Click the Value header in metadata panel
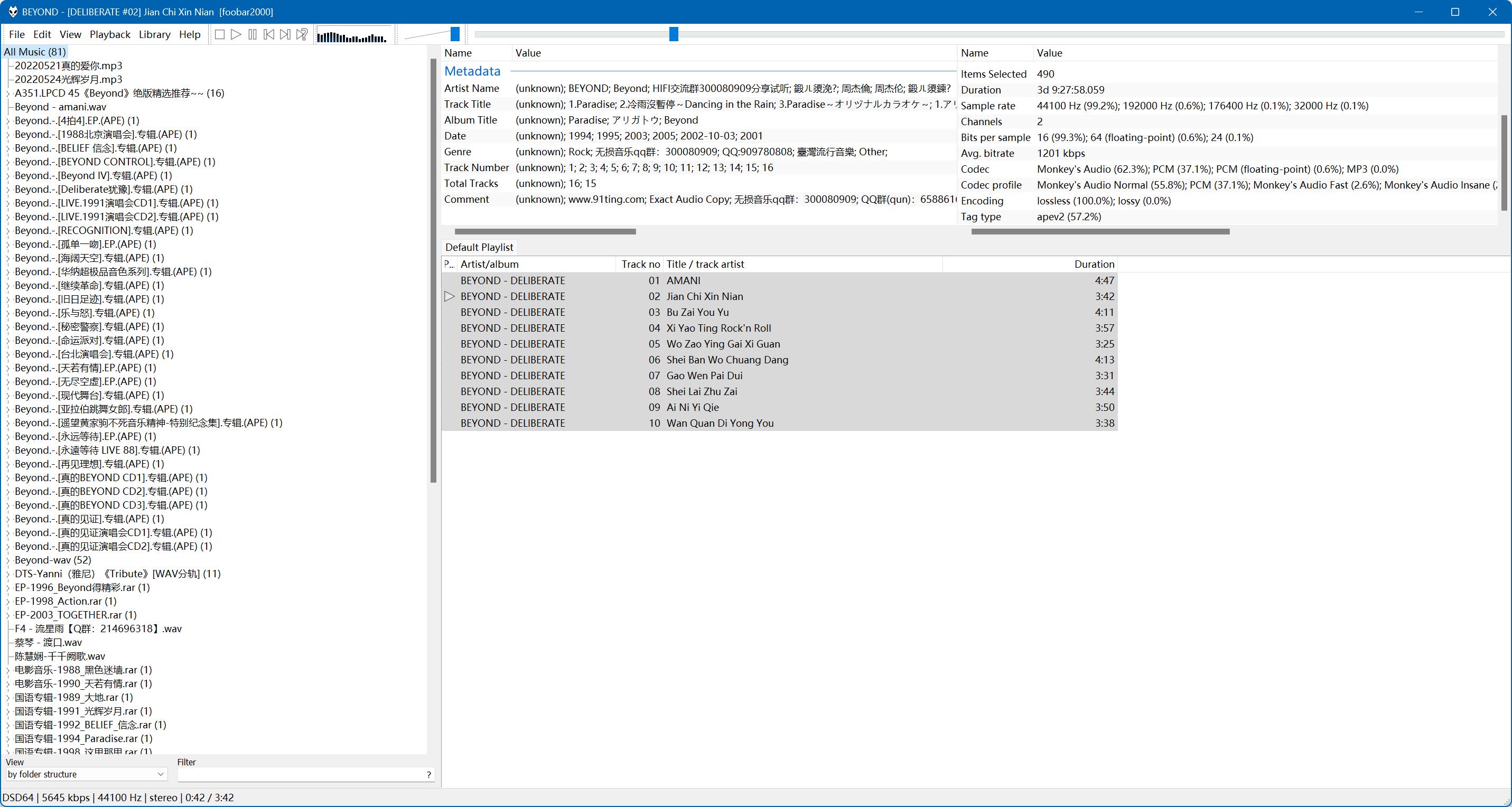1512x807 pixels. 734,53
